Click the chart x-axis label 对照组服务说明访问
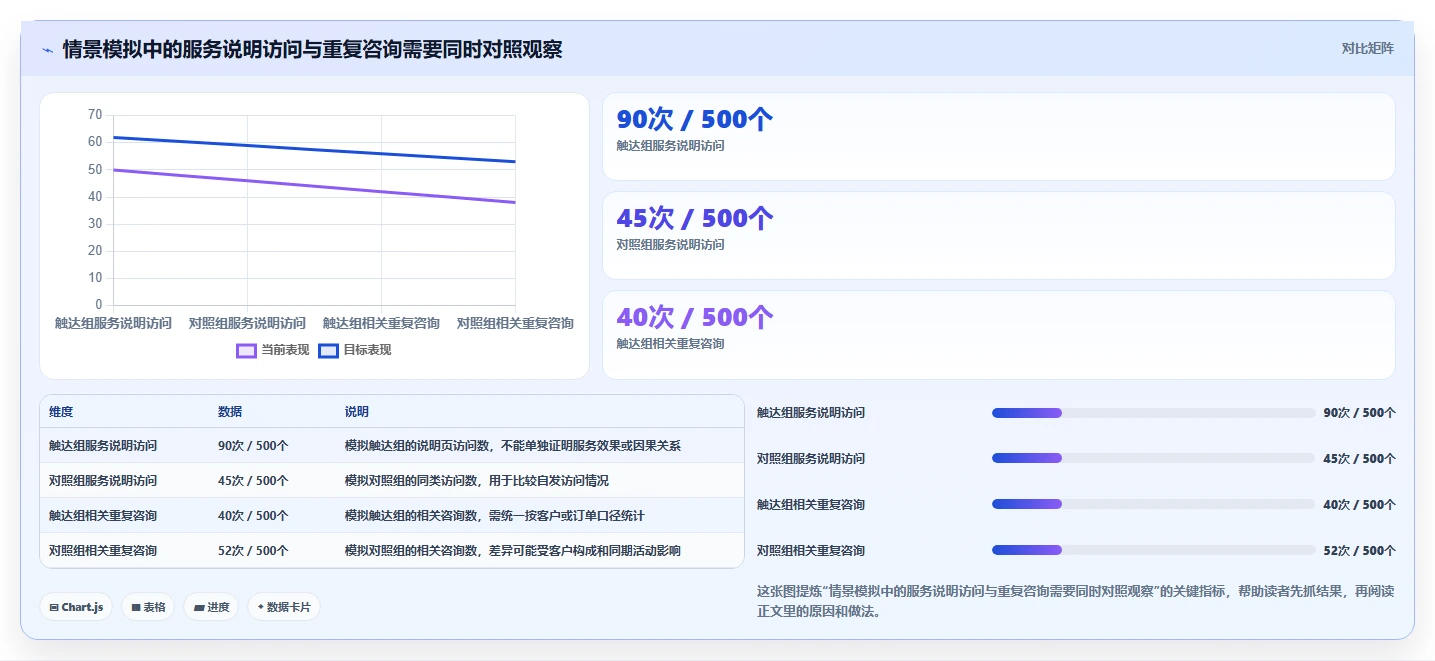Screen dimensions: 1435x661 (247, 323)
